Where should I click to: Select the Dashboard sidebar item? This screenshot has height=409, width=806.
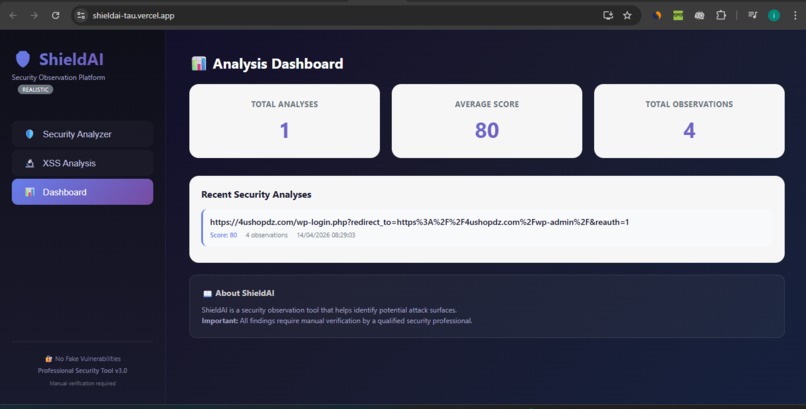coord(82,192)
